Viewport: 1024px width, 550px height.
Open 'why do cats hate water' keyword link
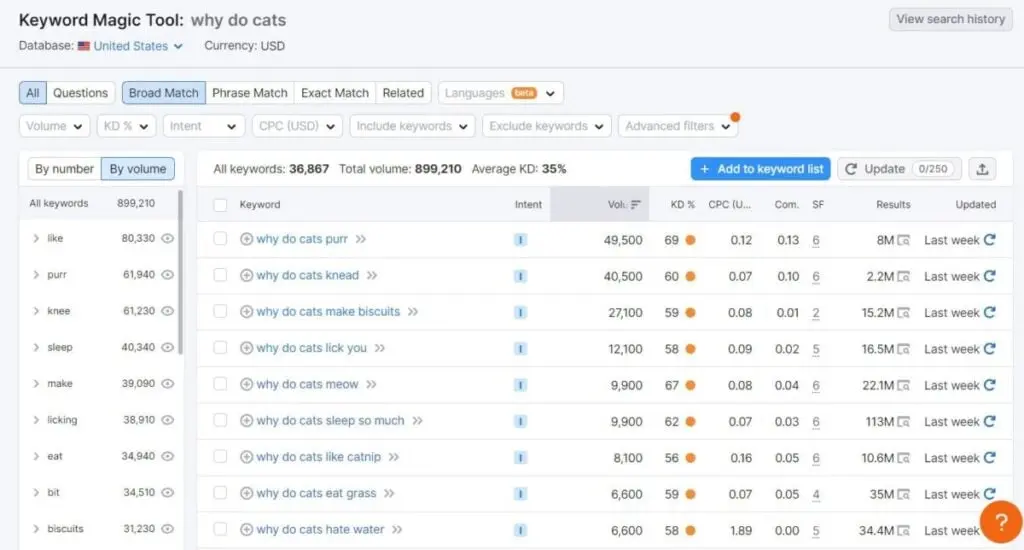tap(320, 529)
